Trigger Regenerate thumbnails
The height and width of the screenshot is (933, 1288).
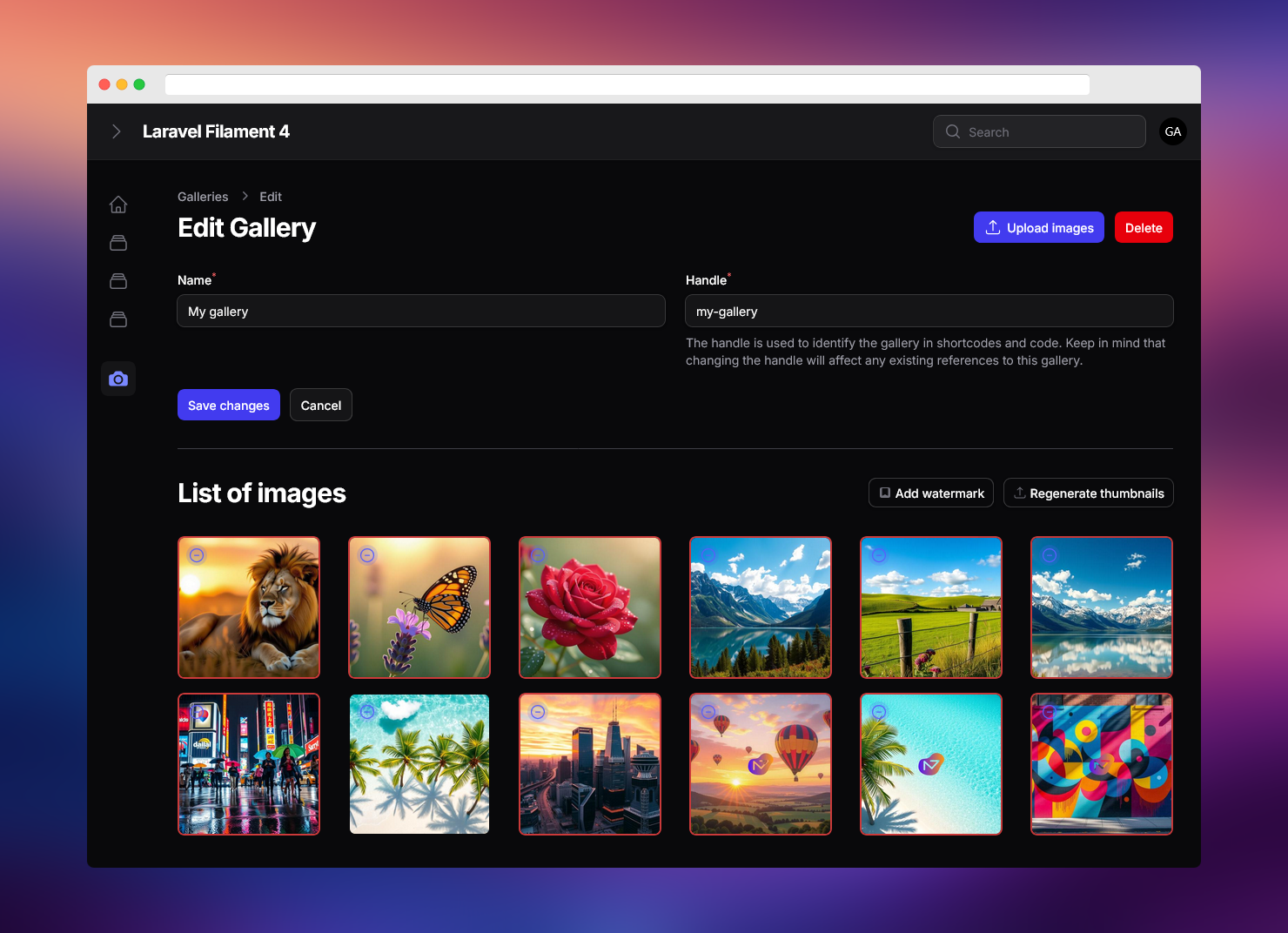(x=1088, y=493)
